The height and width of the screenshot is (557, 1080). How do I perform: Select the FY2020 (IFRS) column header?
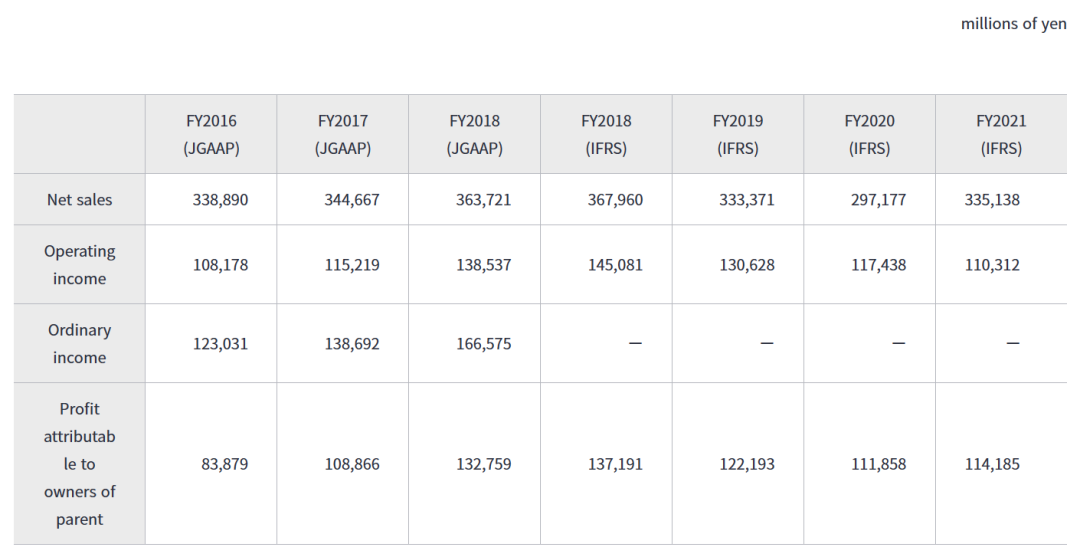[x=869, y=134]
